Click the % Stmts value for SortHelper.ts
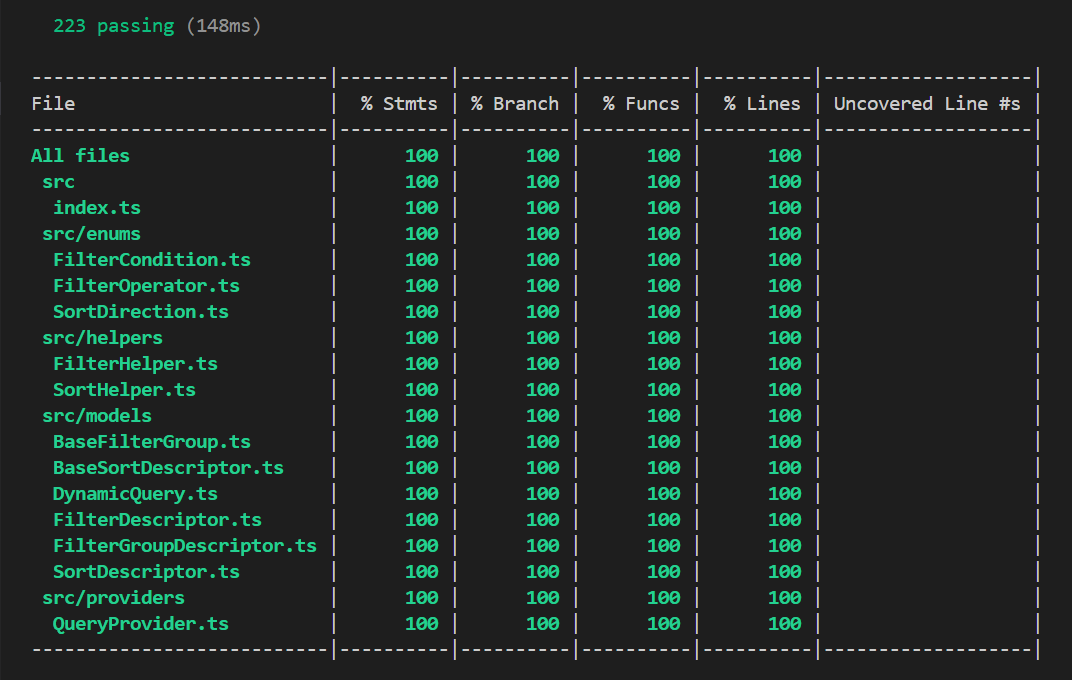Image resolution: width=1072 pixels, height=680 pixels. [422, 390]
